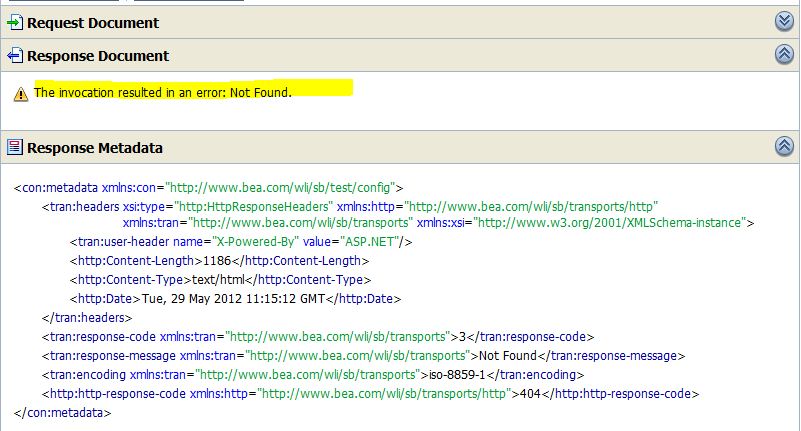Collapse the Response Document section
The image size is (801, 431).
pos(784,54)
